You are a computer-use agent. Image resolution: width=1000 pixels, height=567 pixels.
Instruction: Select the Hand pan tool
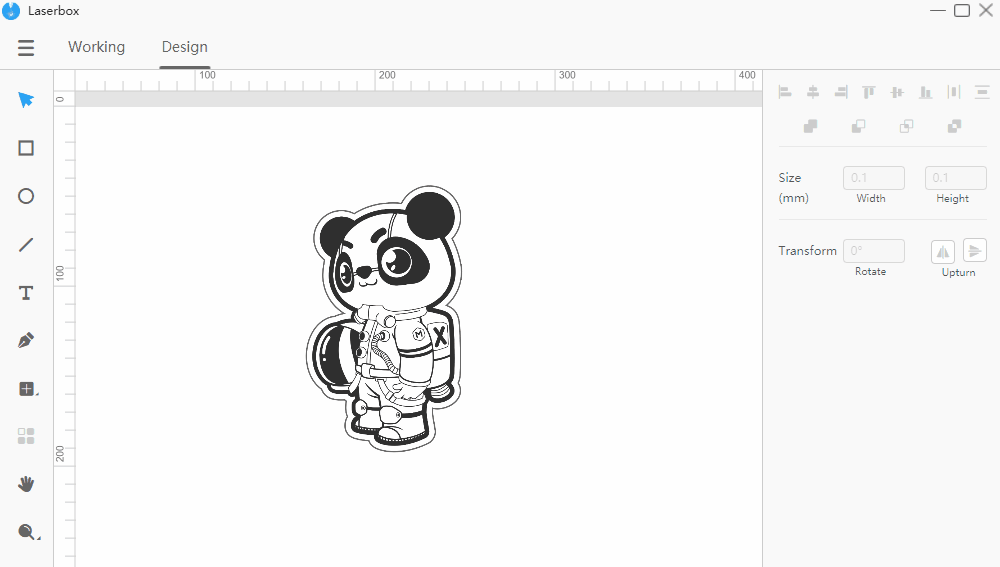(26, 484)
